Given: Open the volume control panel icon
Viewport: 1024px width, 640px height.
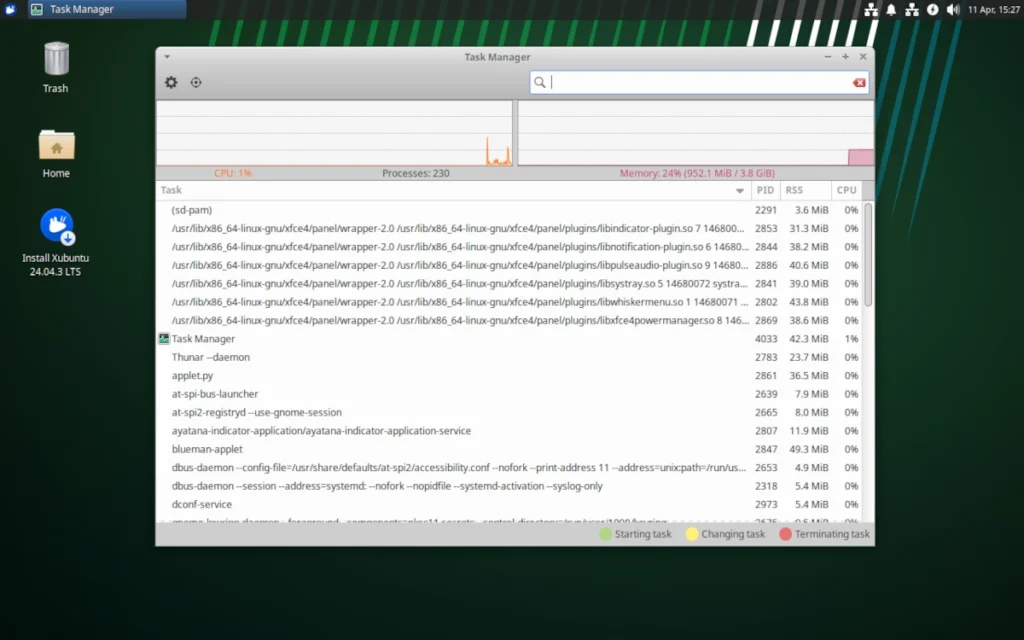Looking at the screenshot, I should coord(953,9).
